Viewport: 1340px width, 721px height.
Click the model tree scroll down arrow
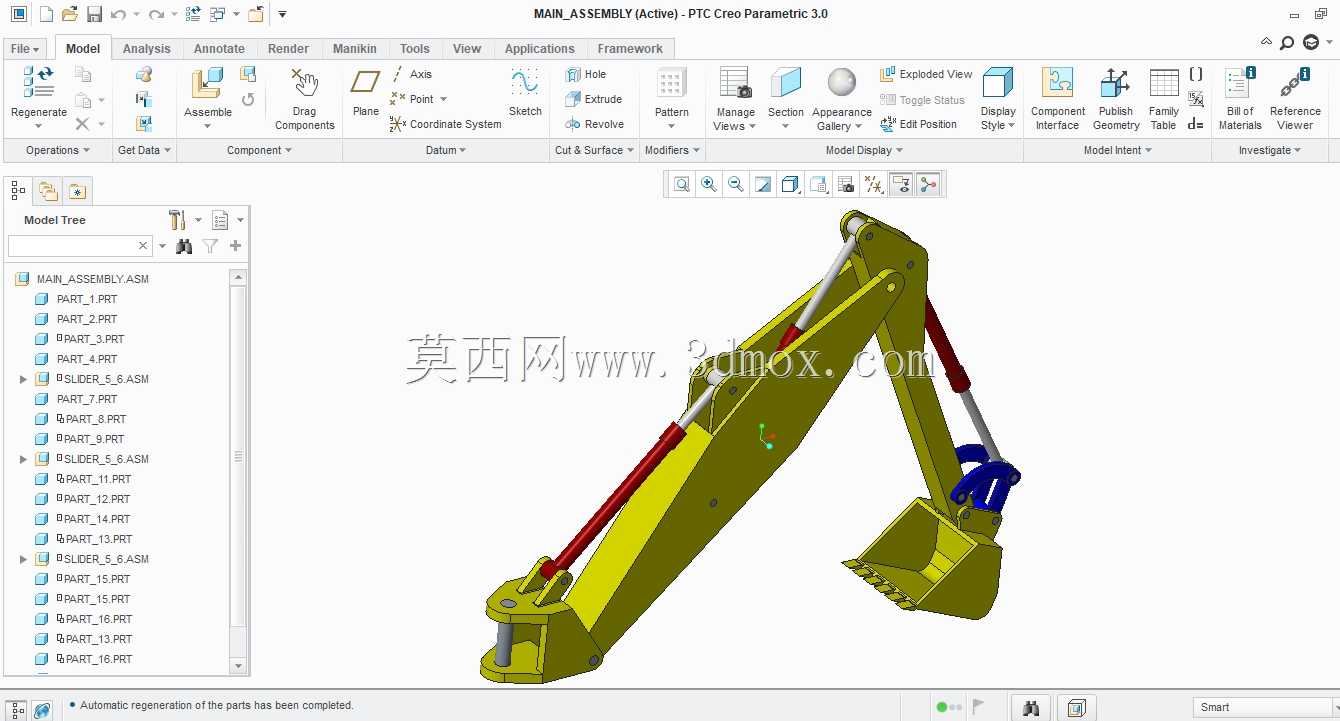238,665
